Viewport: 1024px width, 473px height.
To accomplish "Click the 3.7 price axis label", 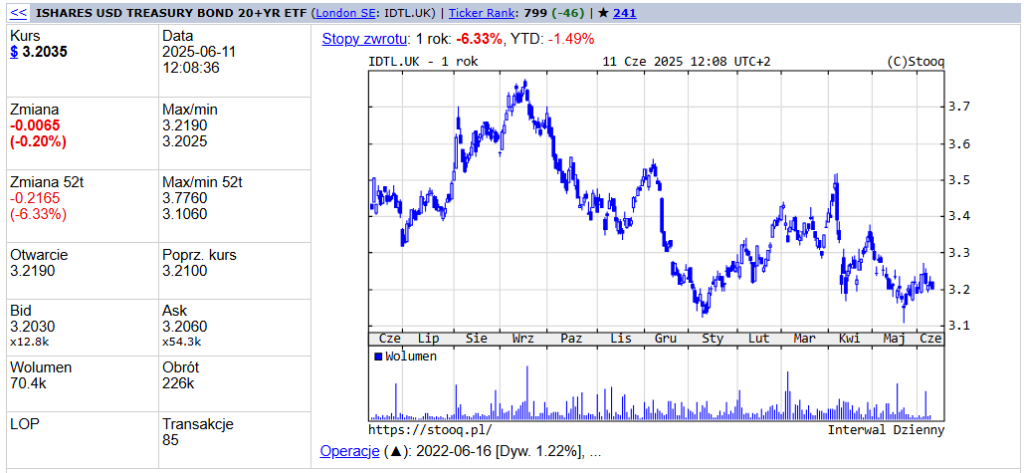I will [x=958, y=106].
